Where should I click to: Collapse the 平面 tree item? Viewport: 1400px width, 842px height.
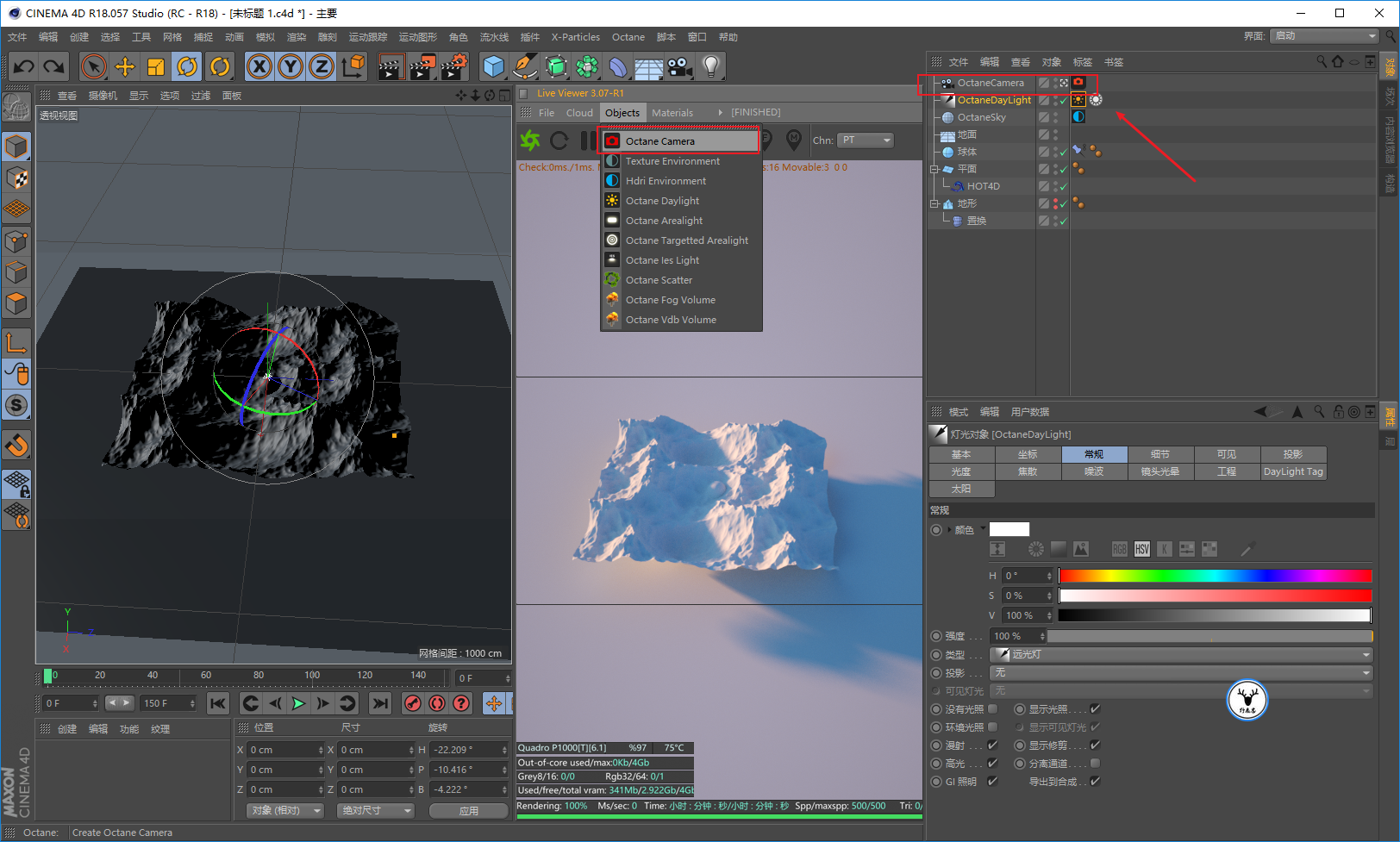tap(934, 169)
